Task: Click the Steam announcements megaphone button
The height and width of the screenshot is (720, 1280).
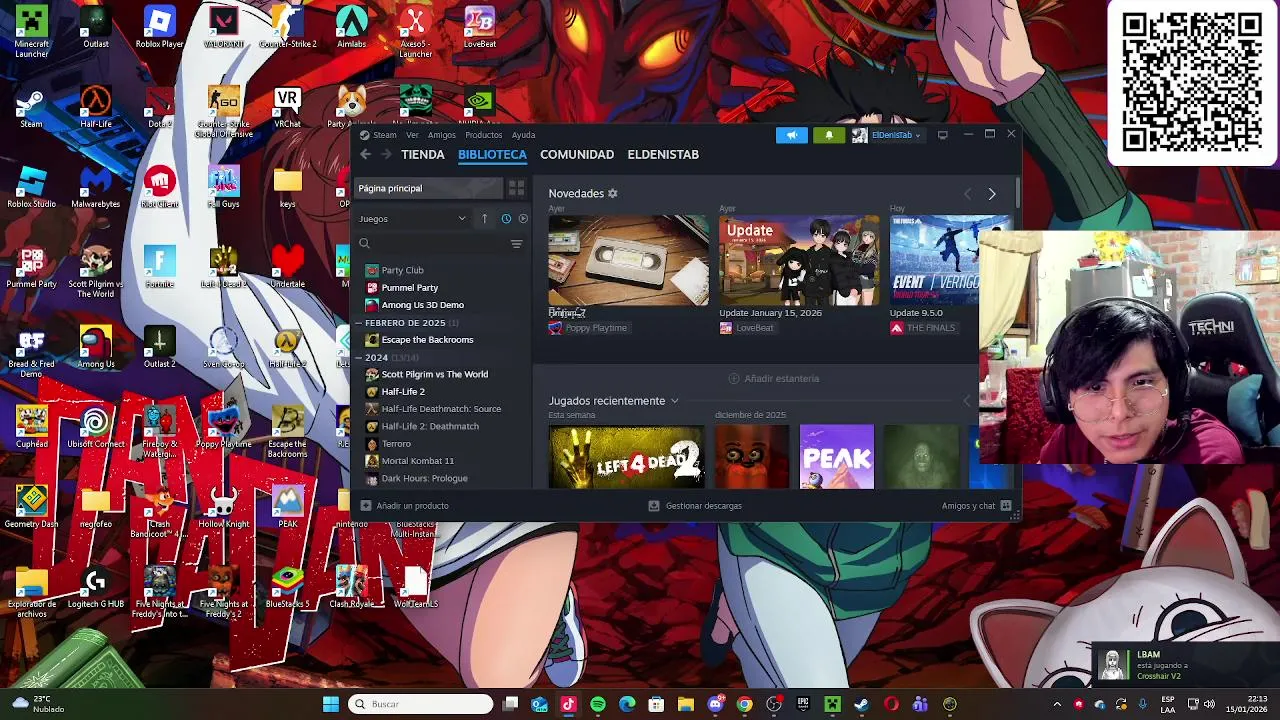Action: [x=791, y=135]
